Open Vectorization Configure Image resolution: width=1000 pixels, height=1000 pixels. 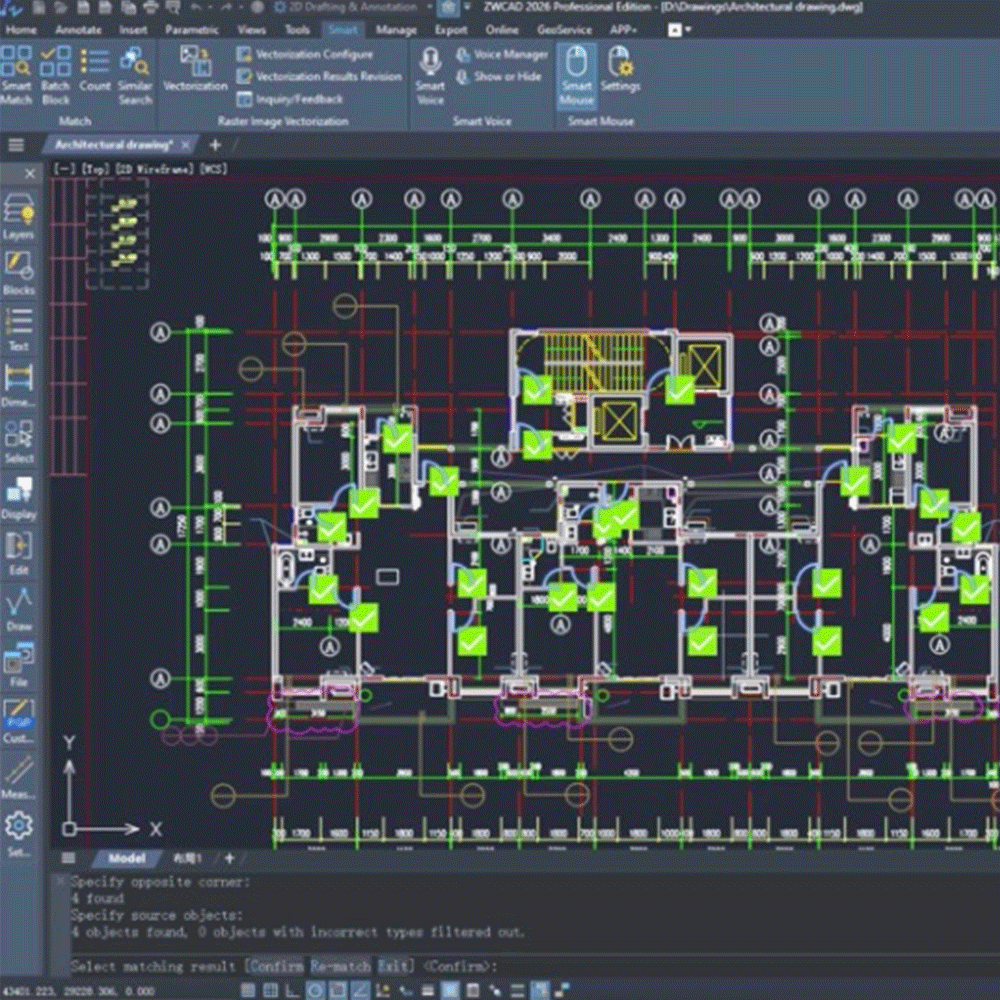click(x=305, y=55)
